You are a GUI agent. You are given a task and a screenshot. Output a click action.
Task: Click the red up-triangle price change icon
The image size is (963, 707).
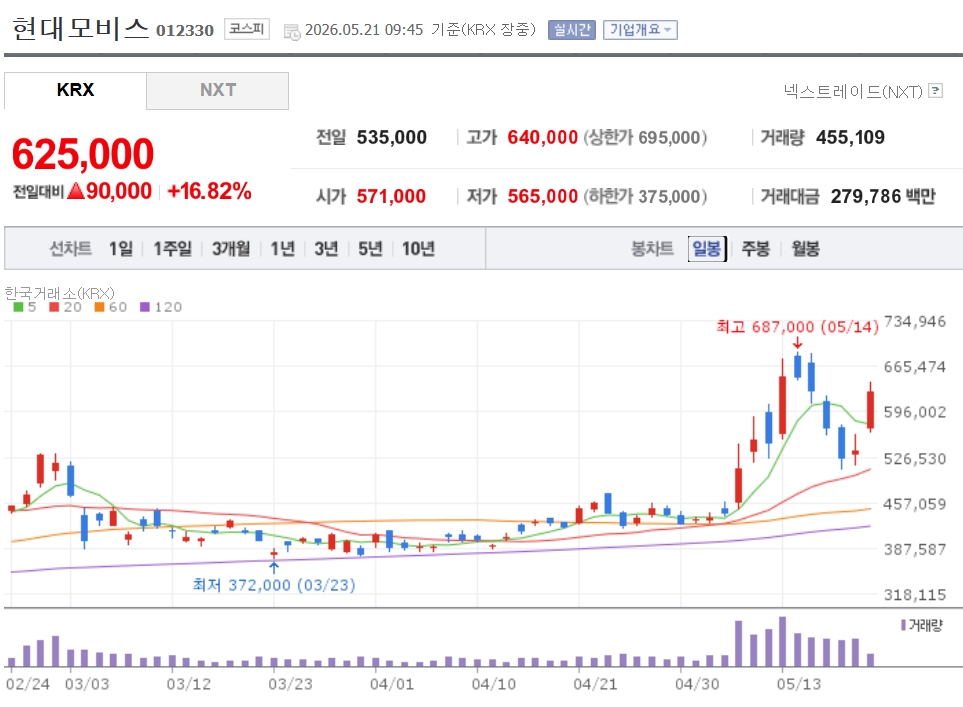(76, 191)
